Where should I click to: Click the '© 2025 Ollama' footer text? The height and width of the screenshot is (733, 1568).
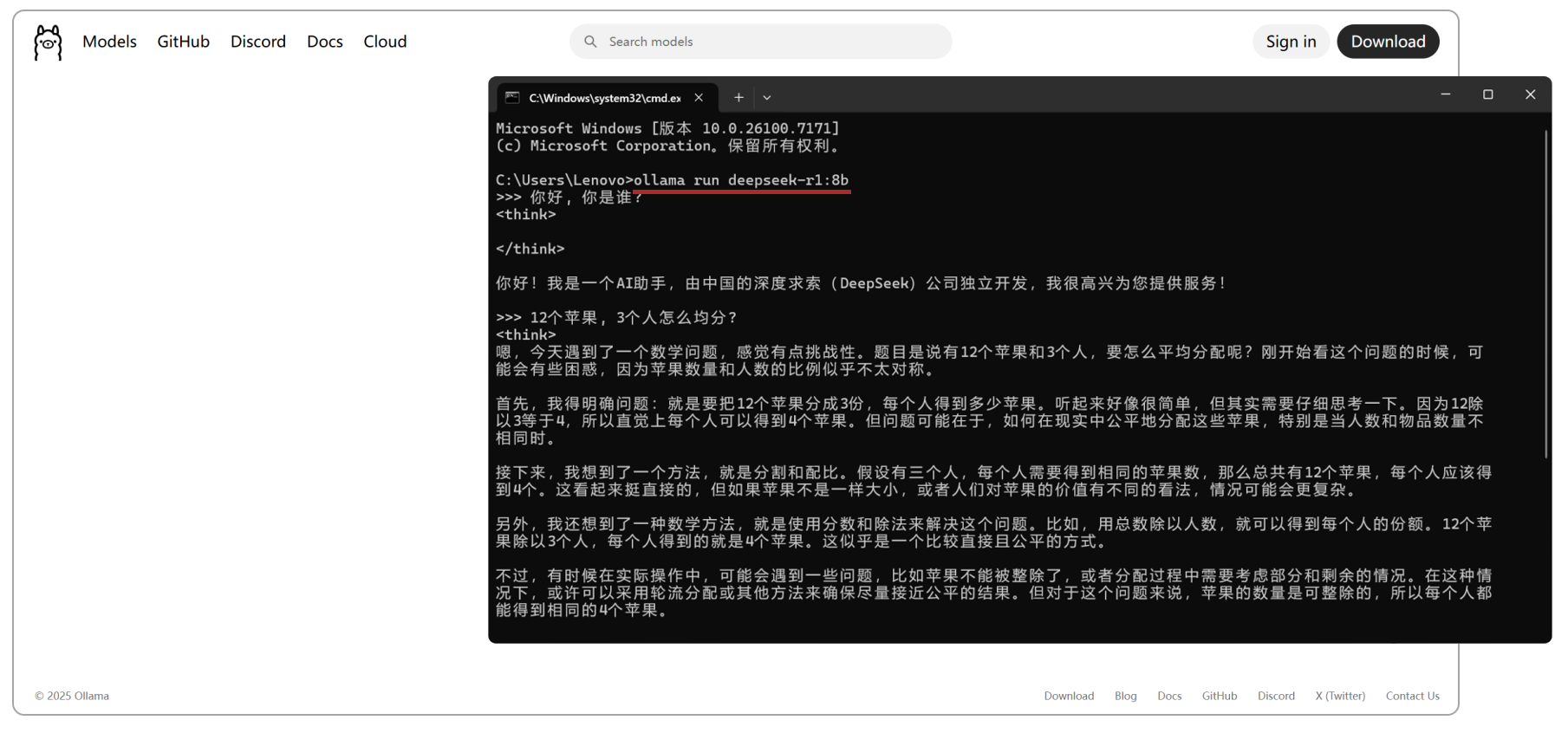pyautogui.click(x=72, y=696)
